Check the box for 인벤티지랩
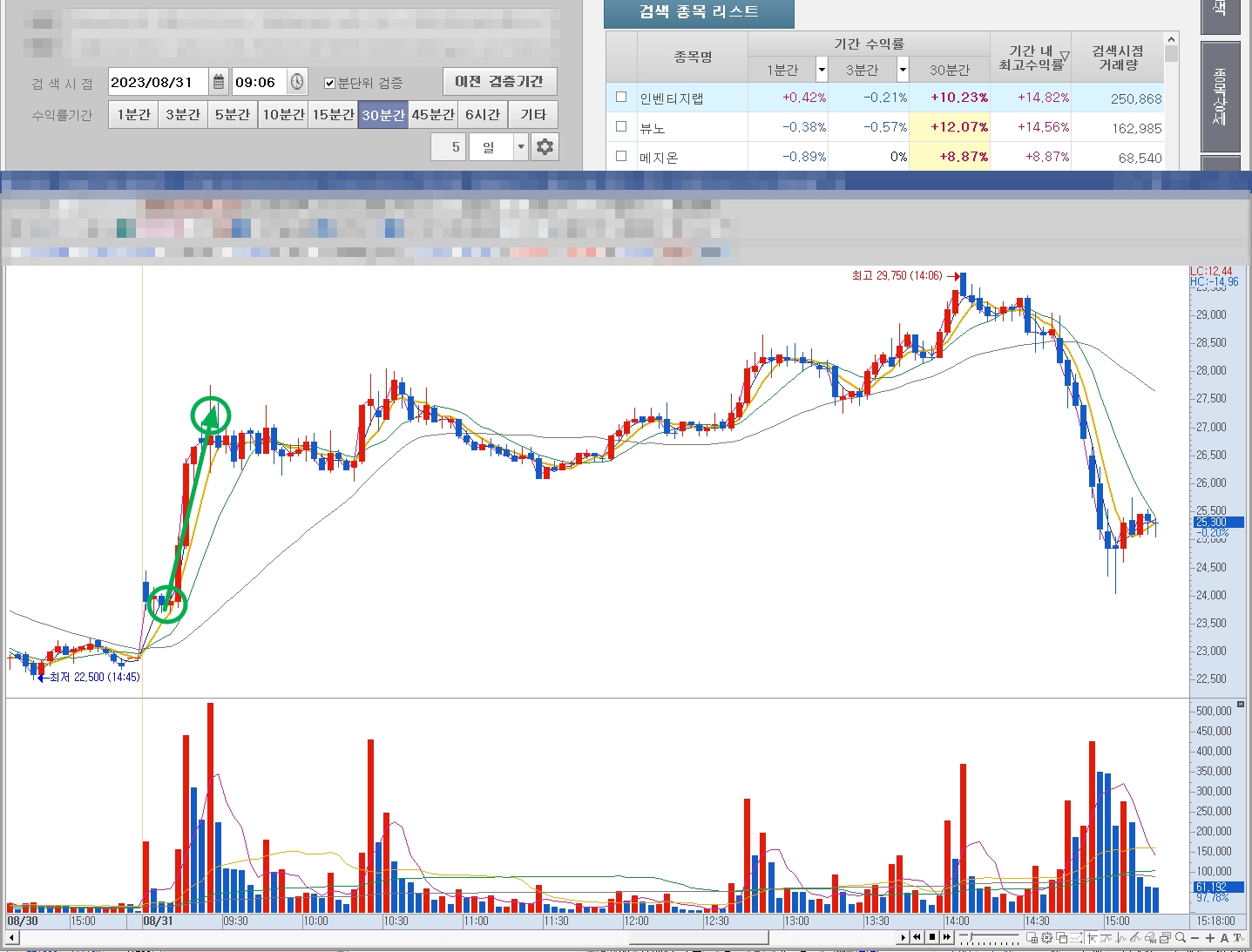1252x952 pixels. click(621, 98)
